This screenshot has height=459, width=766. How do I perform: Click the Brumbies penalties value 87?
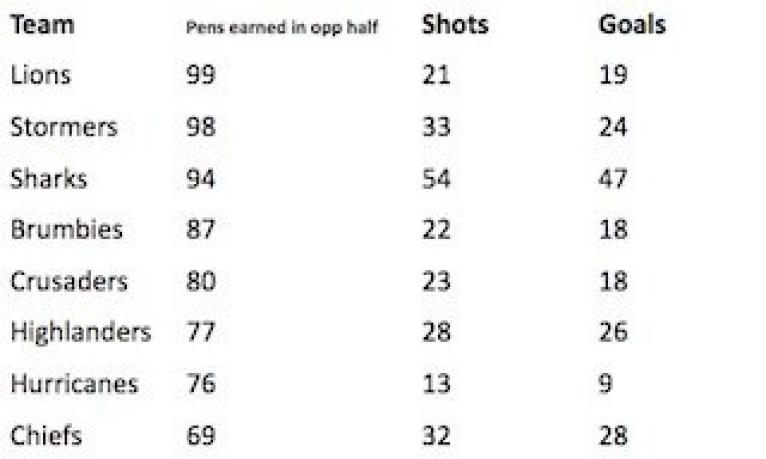click(201, 230)
